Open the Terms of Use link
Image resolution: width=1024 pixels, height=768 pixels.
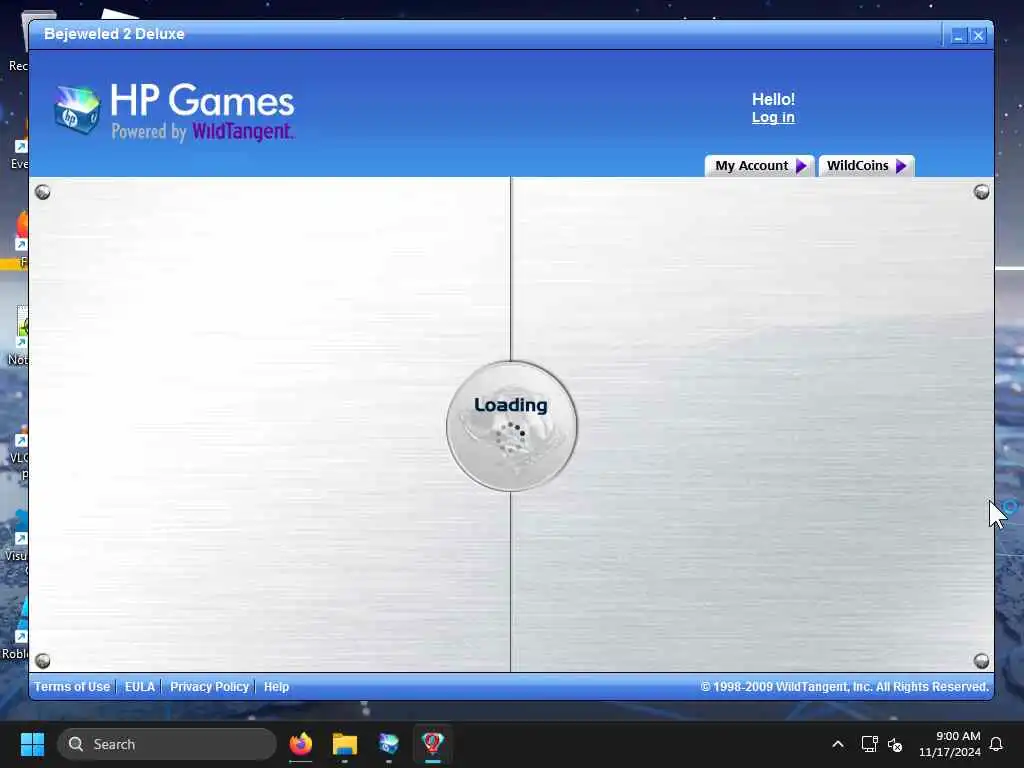click(72, 686)
